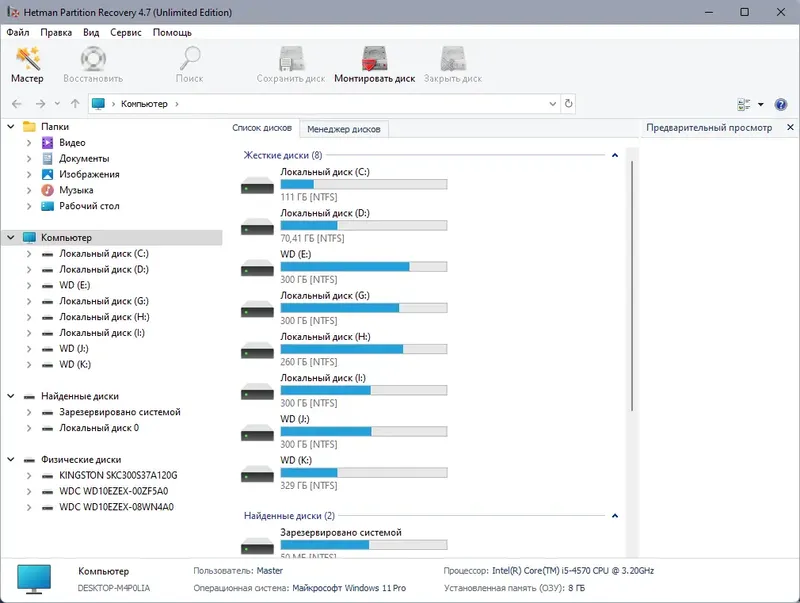Click the view mode icon
Screen dimensions: 800x603
click(744, 105)
